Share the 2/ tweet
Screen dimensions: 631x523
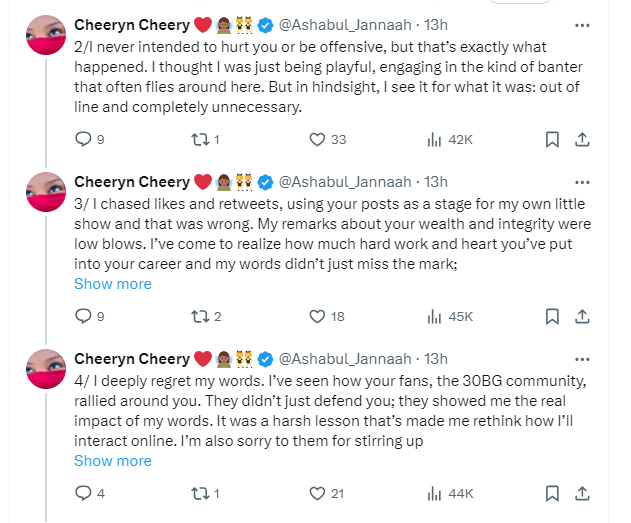click(581, 140)
